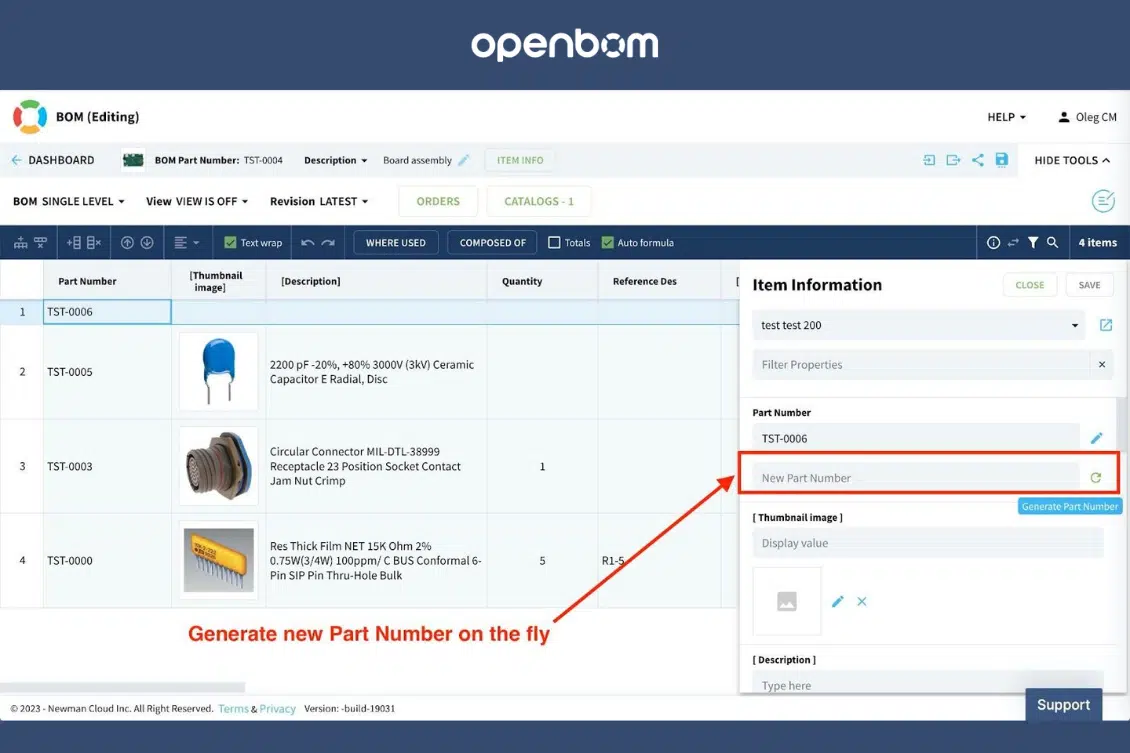Click the Generate Part Number refresh icon
Screen dimensions: 1130x753
(1096, 478)
